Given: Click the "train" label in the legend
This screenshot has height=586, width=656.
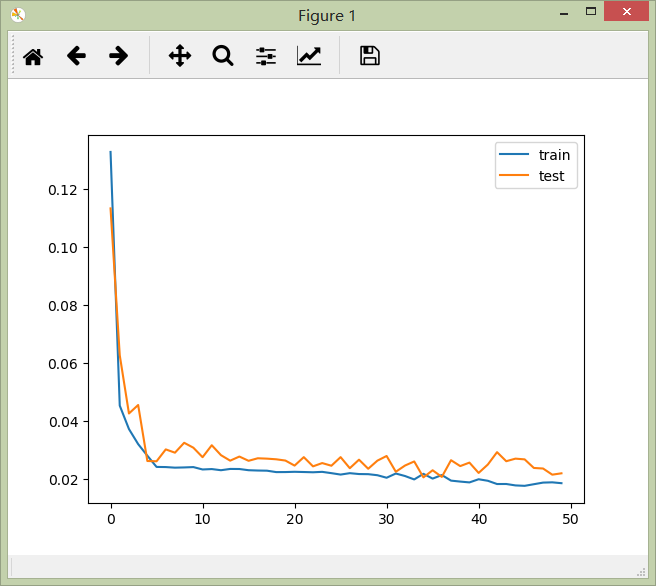Looking at the screenshot, I should (x=554, y=155).
